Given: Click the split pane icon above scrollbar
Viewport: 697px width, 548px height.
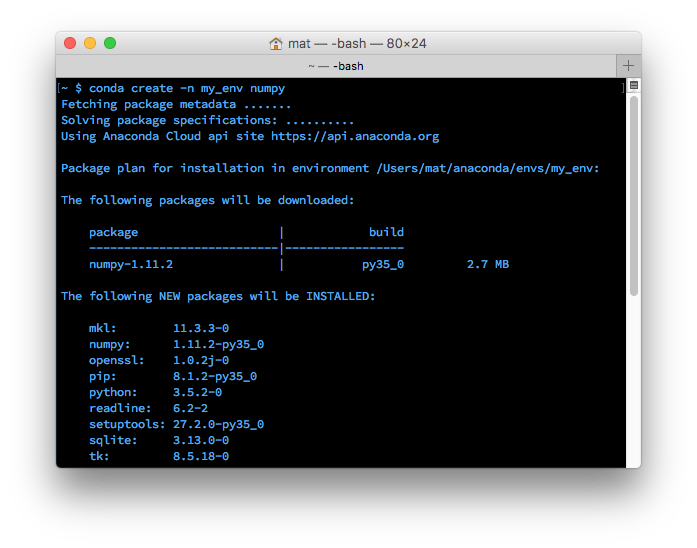Looking at the screenshot, I should tap(633, 86).
